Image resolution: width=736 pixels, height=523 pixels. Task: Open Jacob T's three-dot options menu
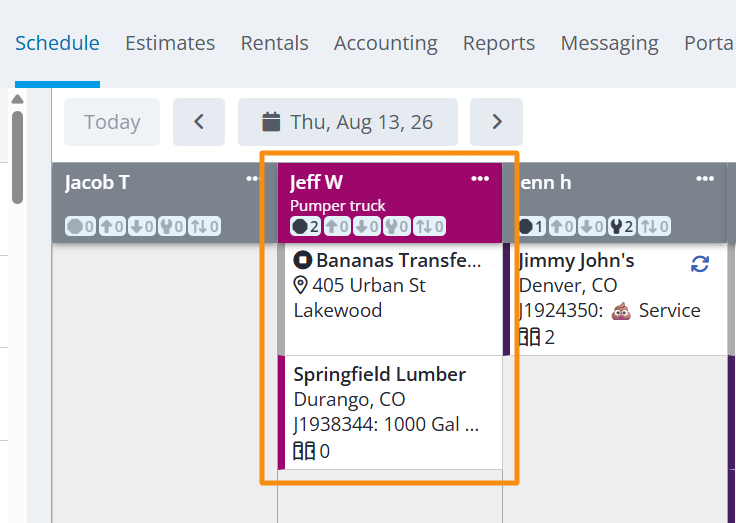click(254, 178)
